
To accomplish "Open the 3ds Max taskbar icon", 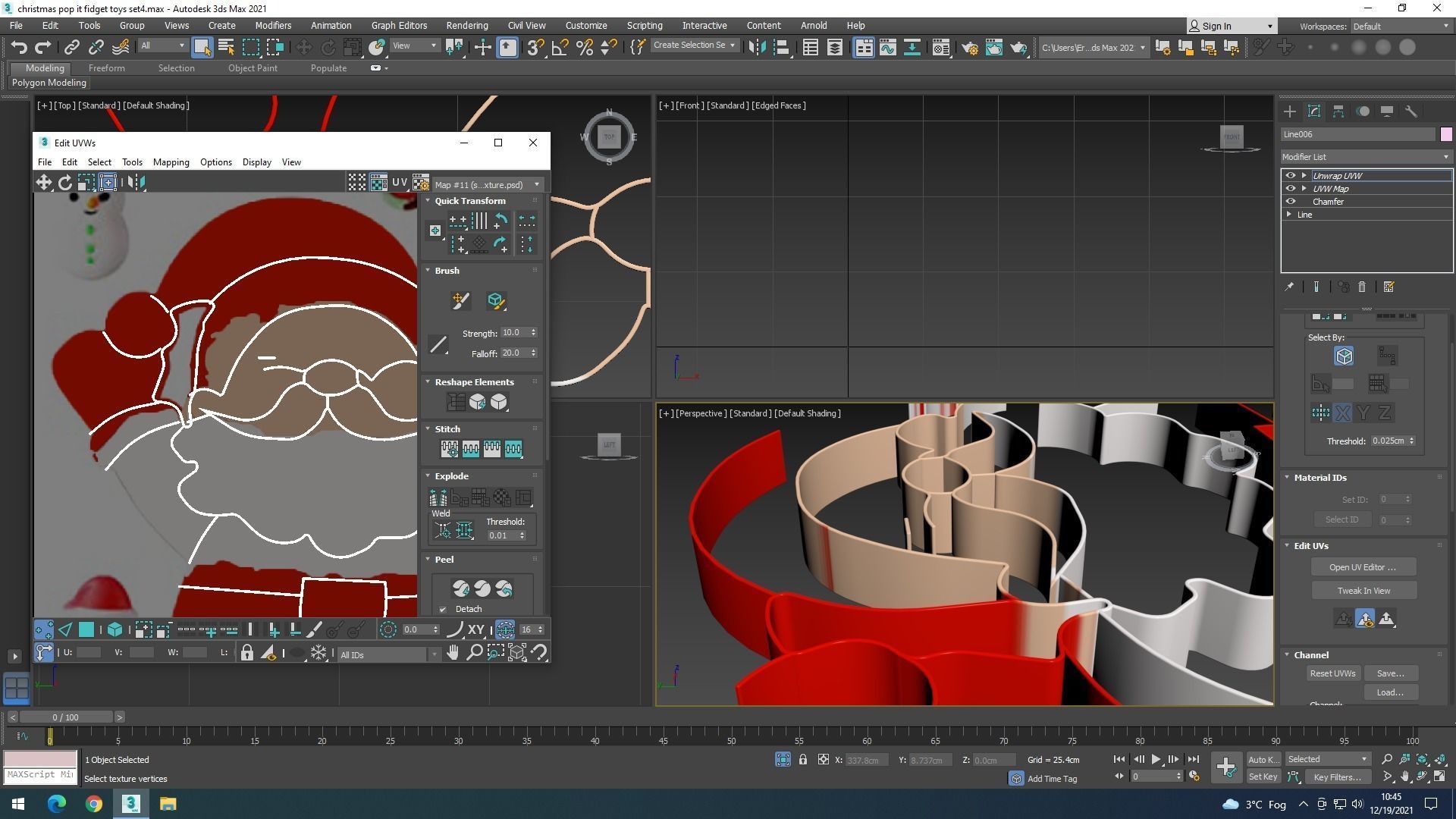I will click(x=130, y=804).
